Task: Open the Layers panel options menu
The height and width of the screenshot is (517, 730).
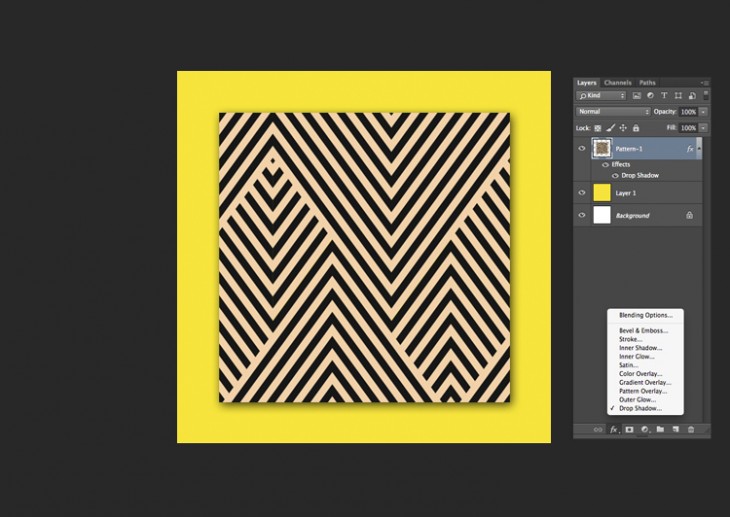Action: click(x=705, y=83)
